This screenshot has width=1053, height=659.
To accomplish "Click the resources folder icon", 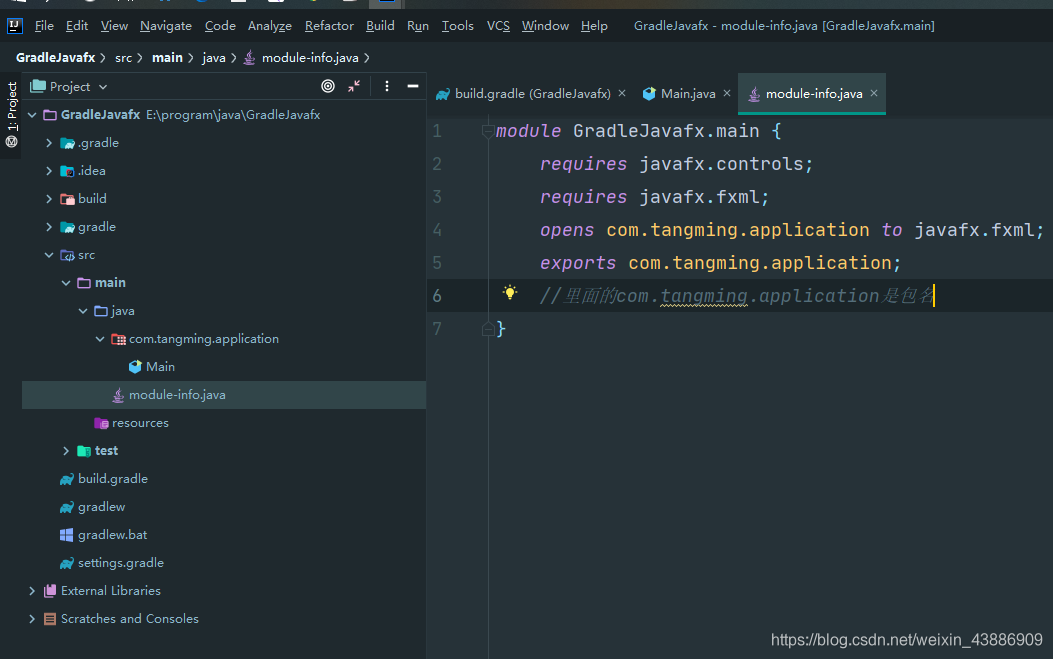I will pyautogui.click(x=101, y=423).
